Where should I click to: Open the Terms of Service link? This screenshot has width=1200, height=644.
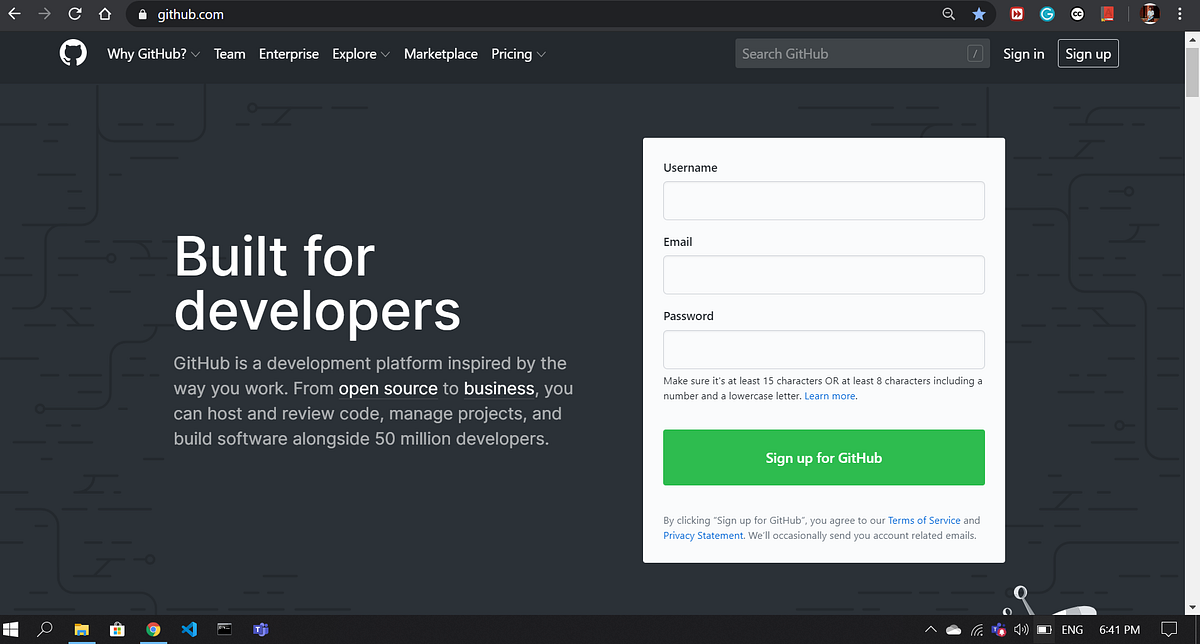tap(923, 520)
